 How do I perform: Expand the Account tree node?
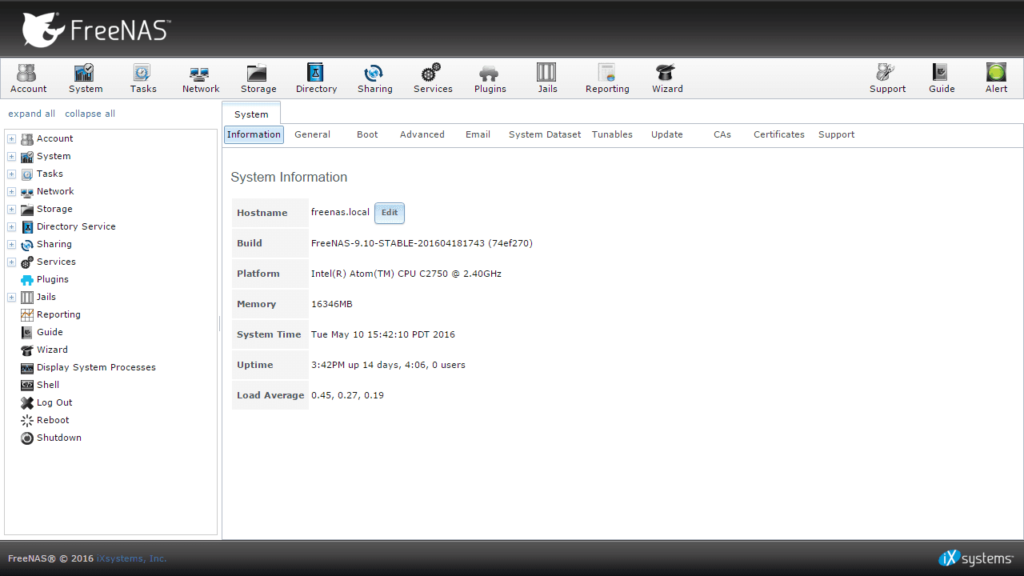coord(12,138)
